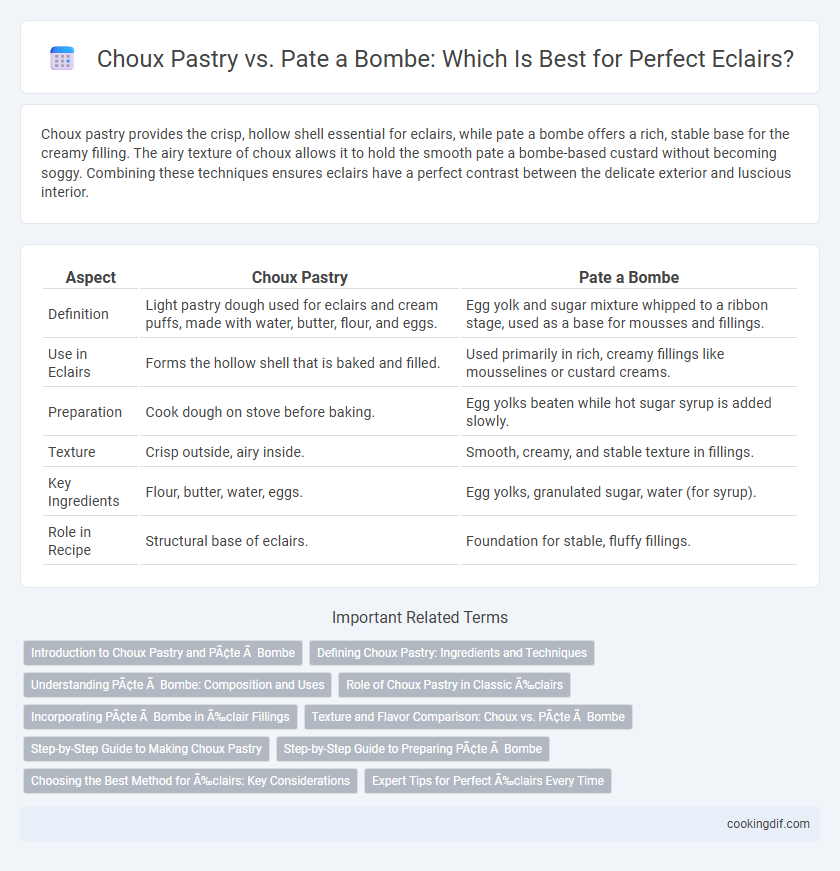Select 'Defining Choux Pastry: Ingredients and Techniques' tag
Image resolution: width=840 pixels, height=871 pixels.
pos(452,653)
